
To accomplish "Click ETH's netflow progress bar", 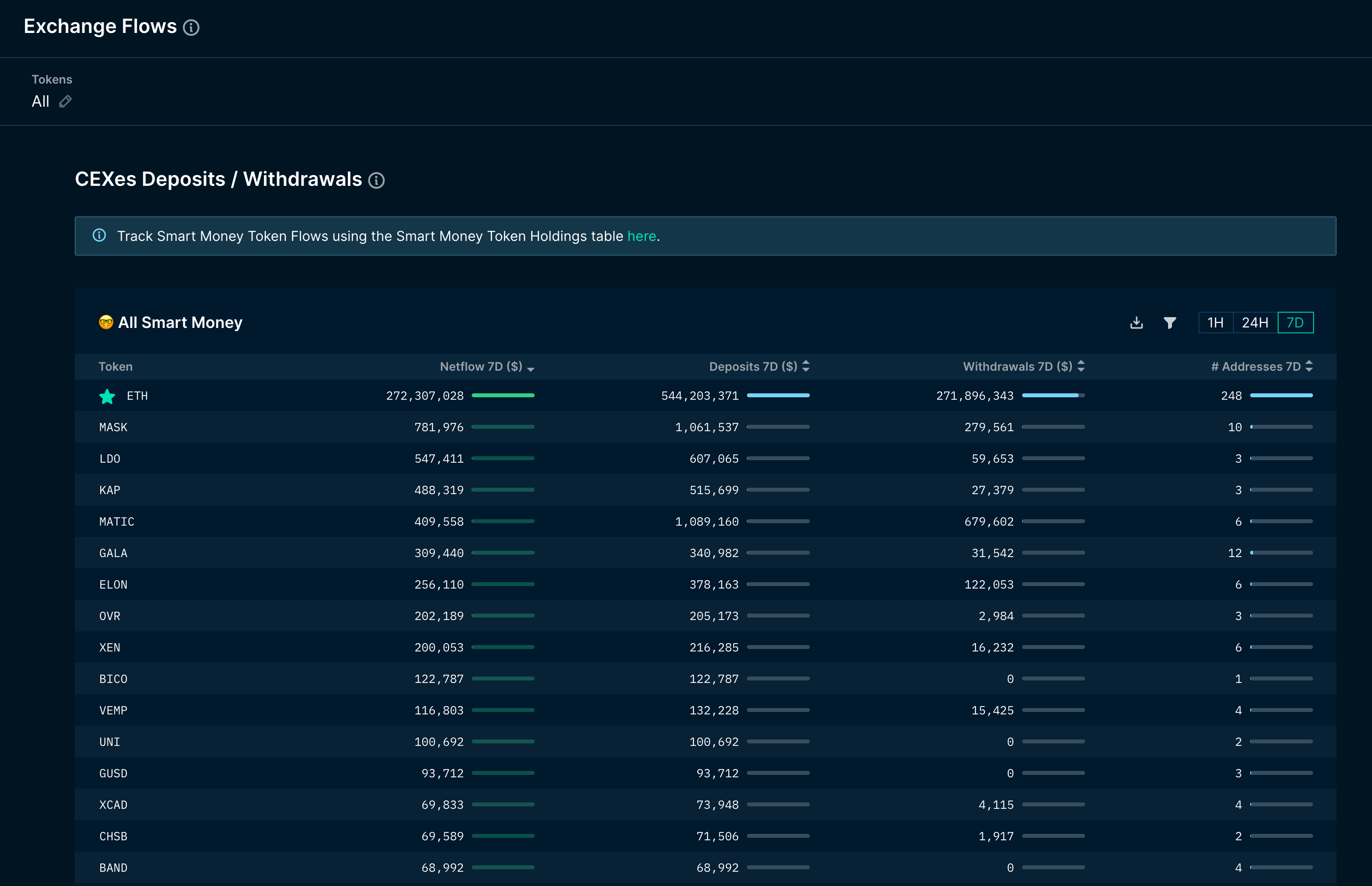I will point(503,395).
